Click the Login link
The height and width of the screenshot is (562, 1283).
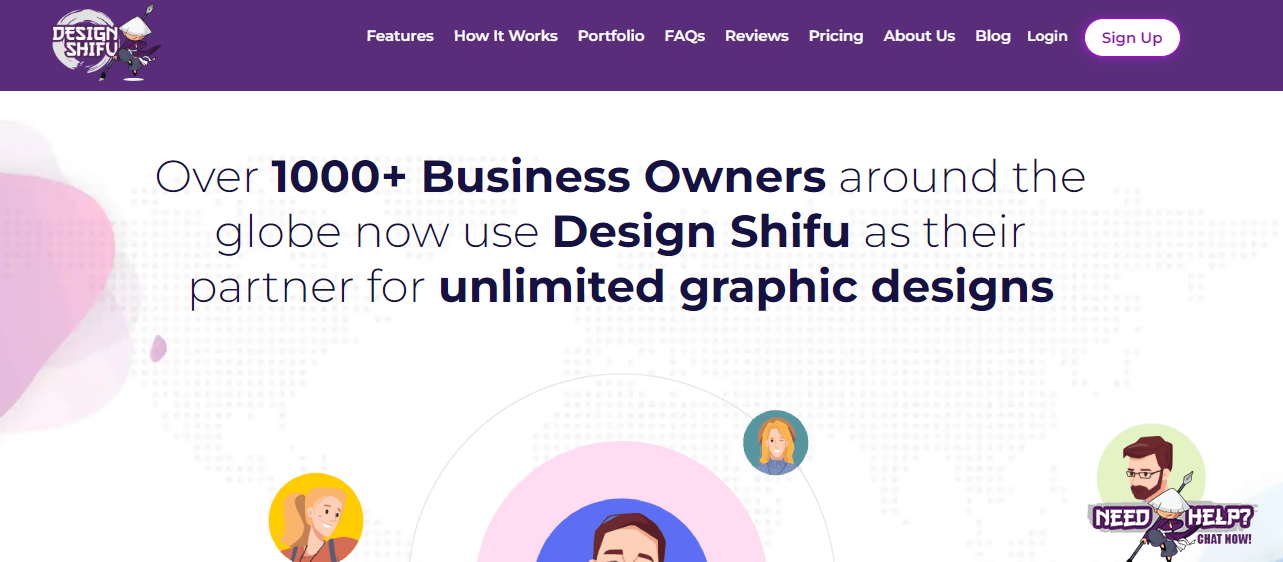1046,36
